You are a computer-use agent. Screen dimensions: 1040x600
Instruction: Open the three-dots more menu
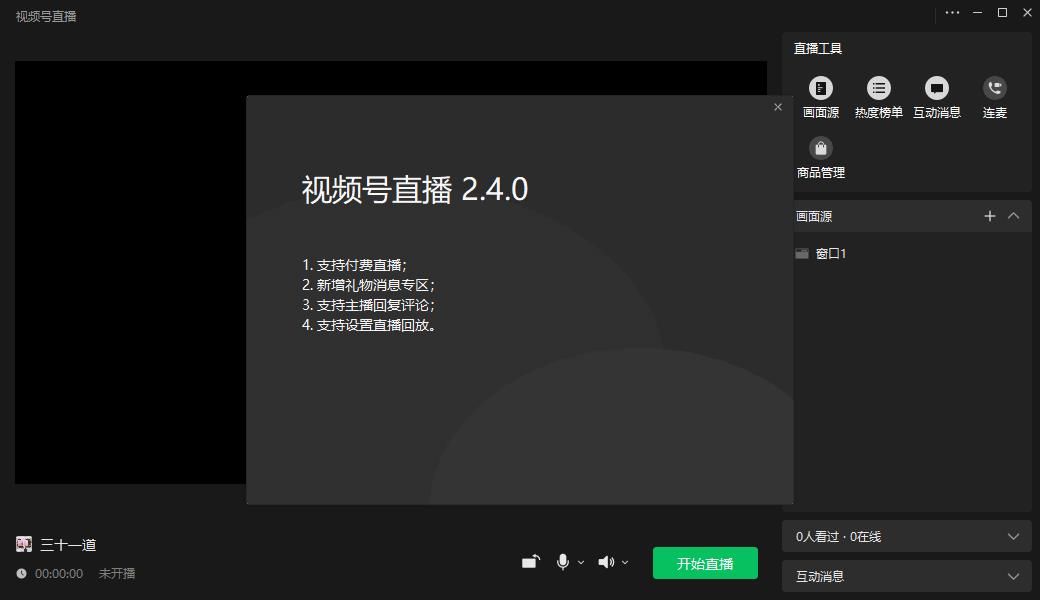(x=952, y=13)
